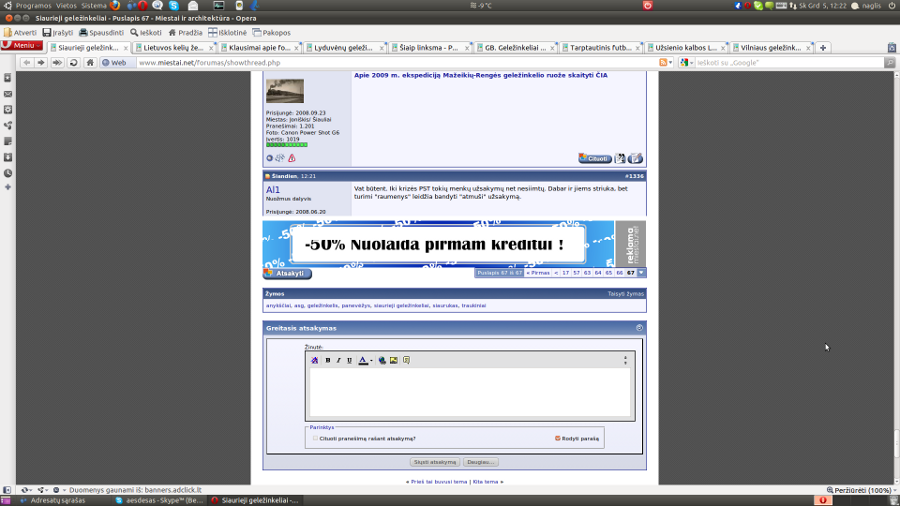Toggle Italic formatting in quick reply

coord(338,360)
